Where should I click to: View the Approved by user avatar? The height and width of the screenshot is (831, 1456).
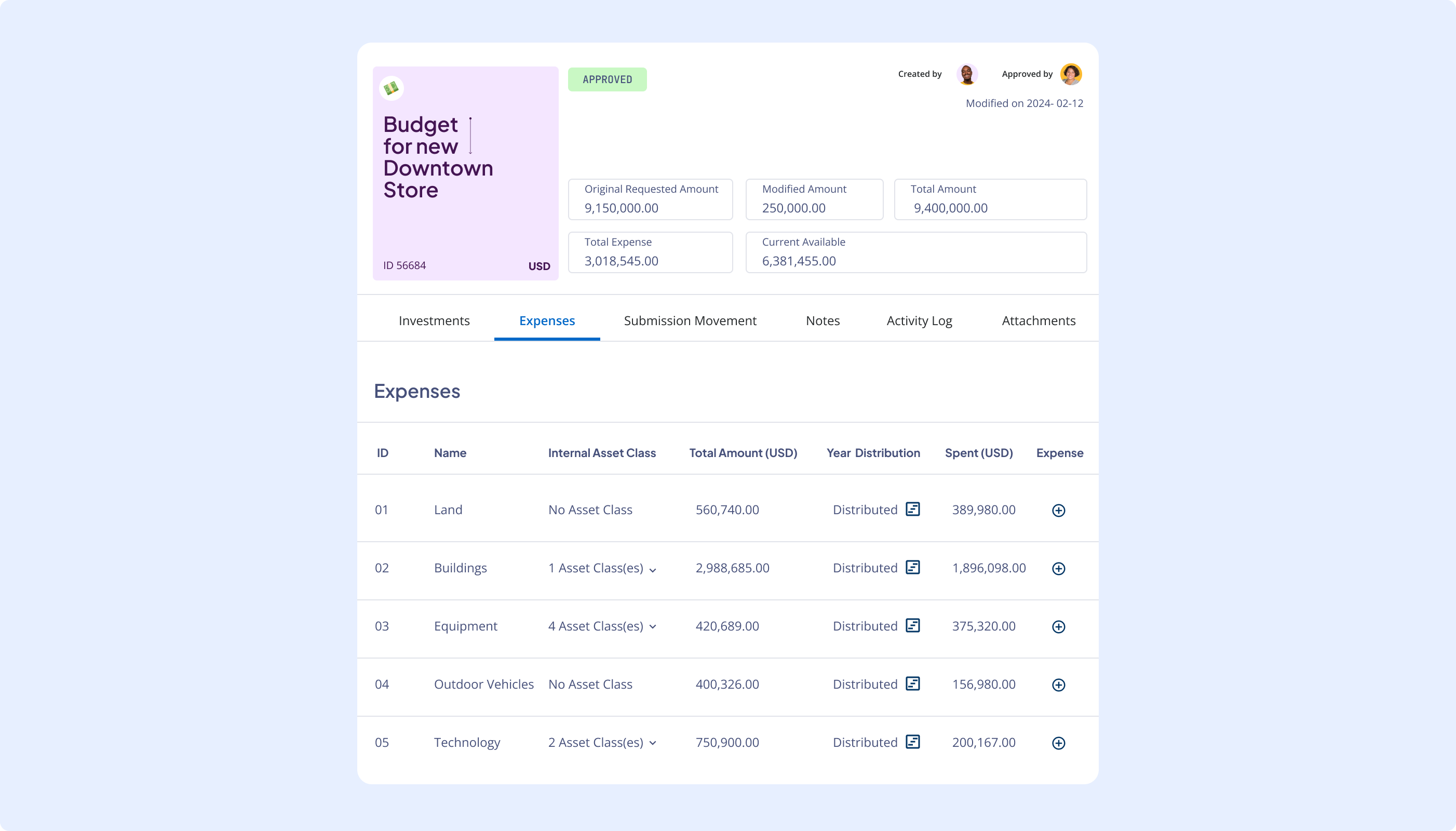pyautogui.click(x=1071, y=74)
